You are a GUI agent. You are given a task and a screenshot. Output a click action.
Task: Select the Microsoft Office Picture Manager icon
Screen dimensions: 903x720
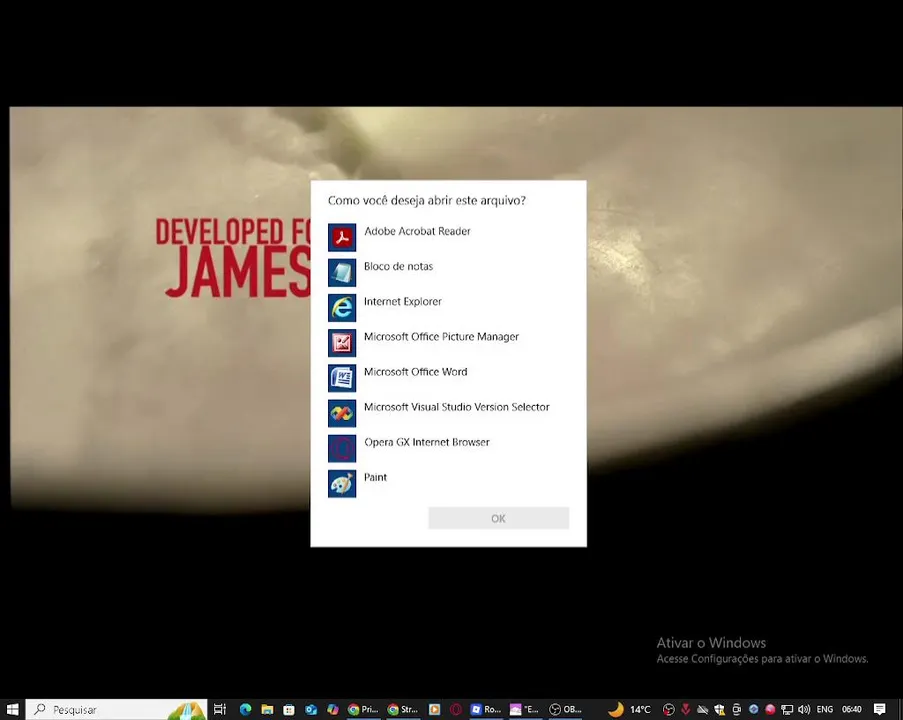pos(342,343)
